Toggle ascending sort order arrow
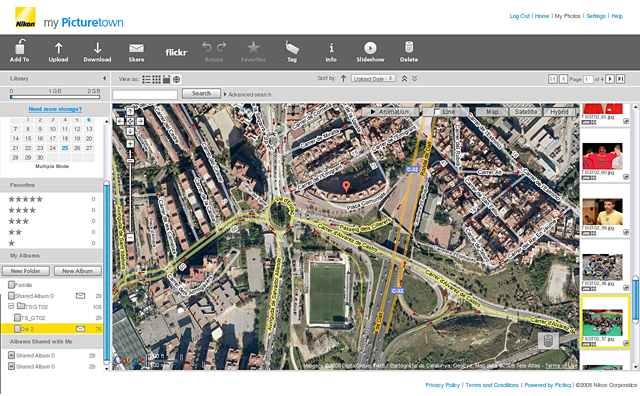 tap(343, 78)
